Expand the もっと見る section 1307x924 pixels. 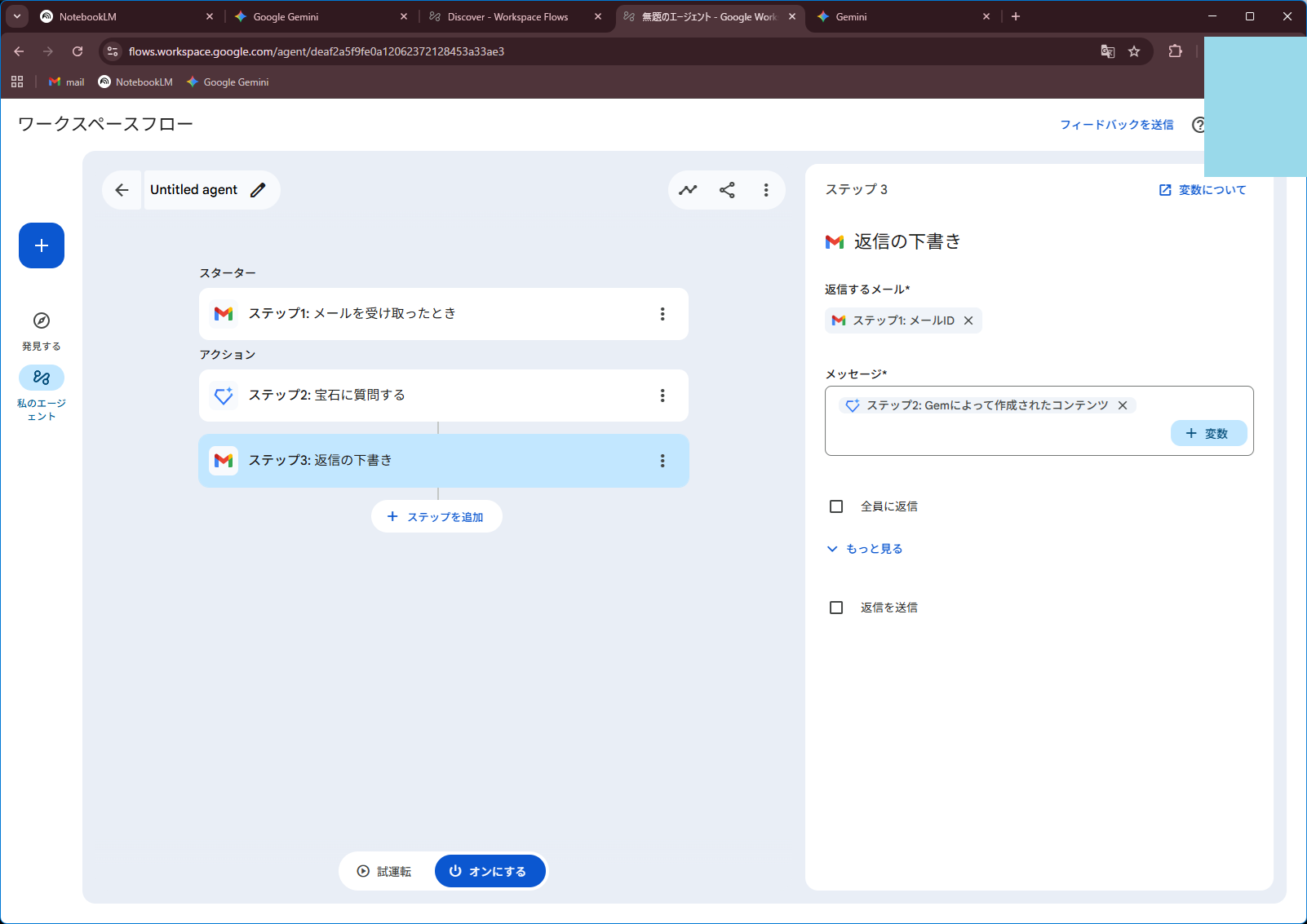pos(865,549)
